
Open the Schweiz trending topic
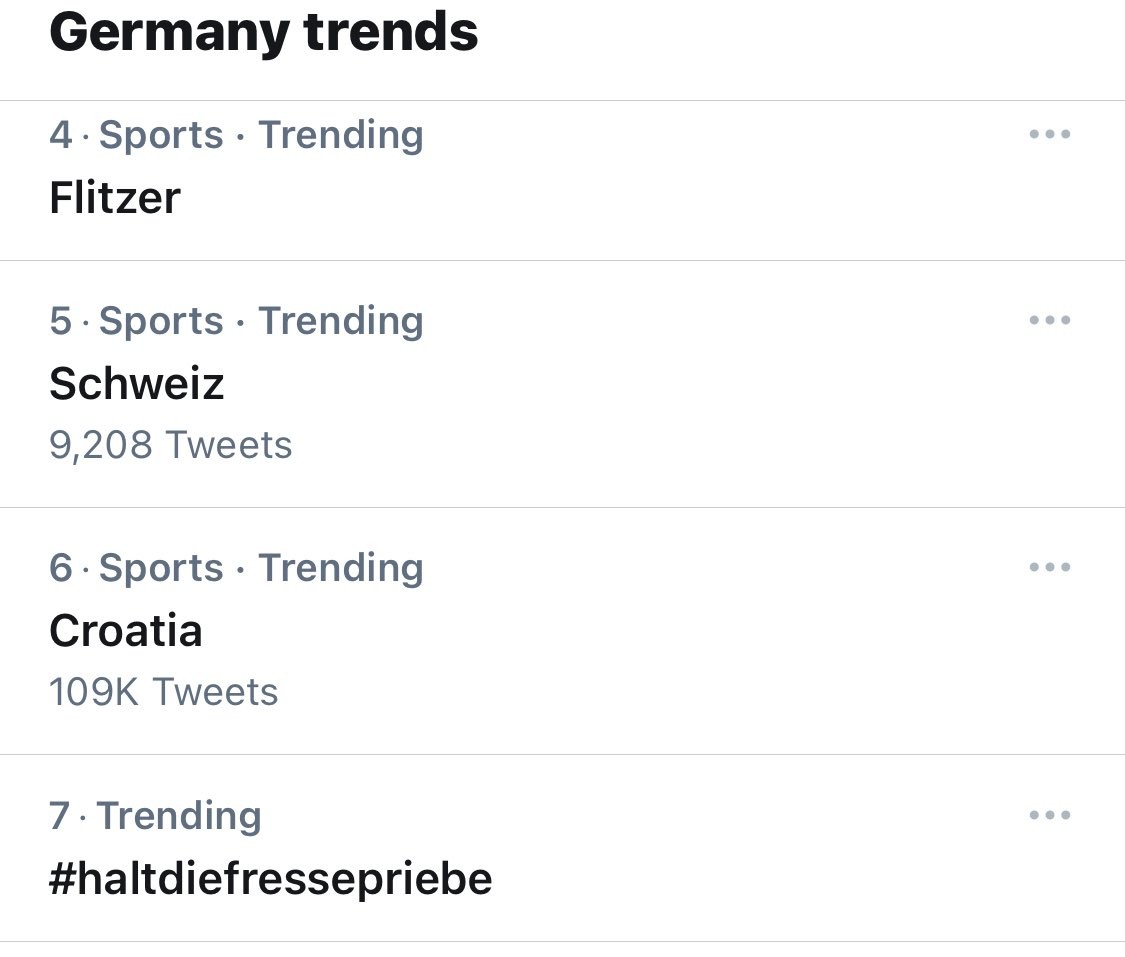pyautogui.click(x=137, y=384)
